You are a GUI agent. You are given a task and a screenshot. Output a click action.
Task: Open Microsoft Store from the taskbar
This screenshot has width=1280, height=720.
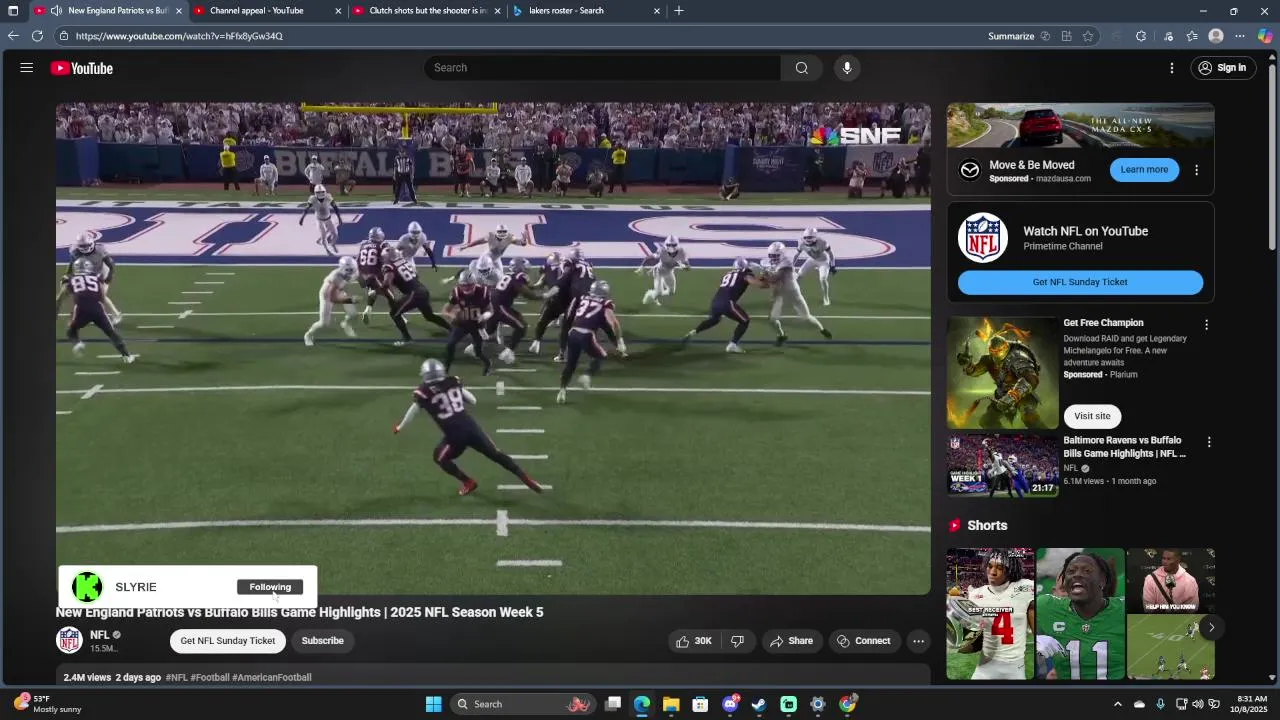pos(700,704)
